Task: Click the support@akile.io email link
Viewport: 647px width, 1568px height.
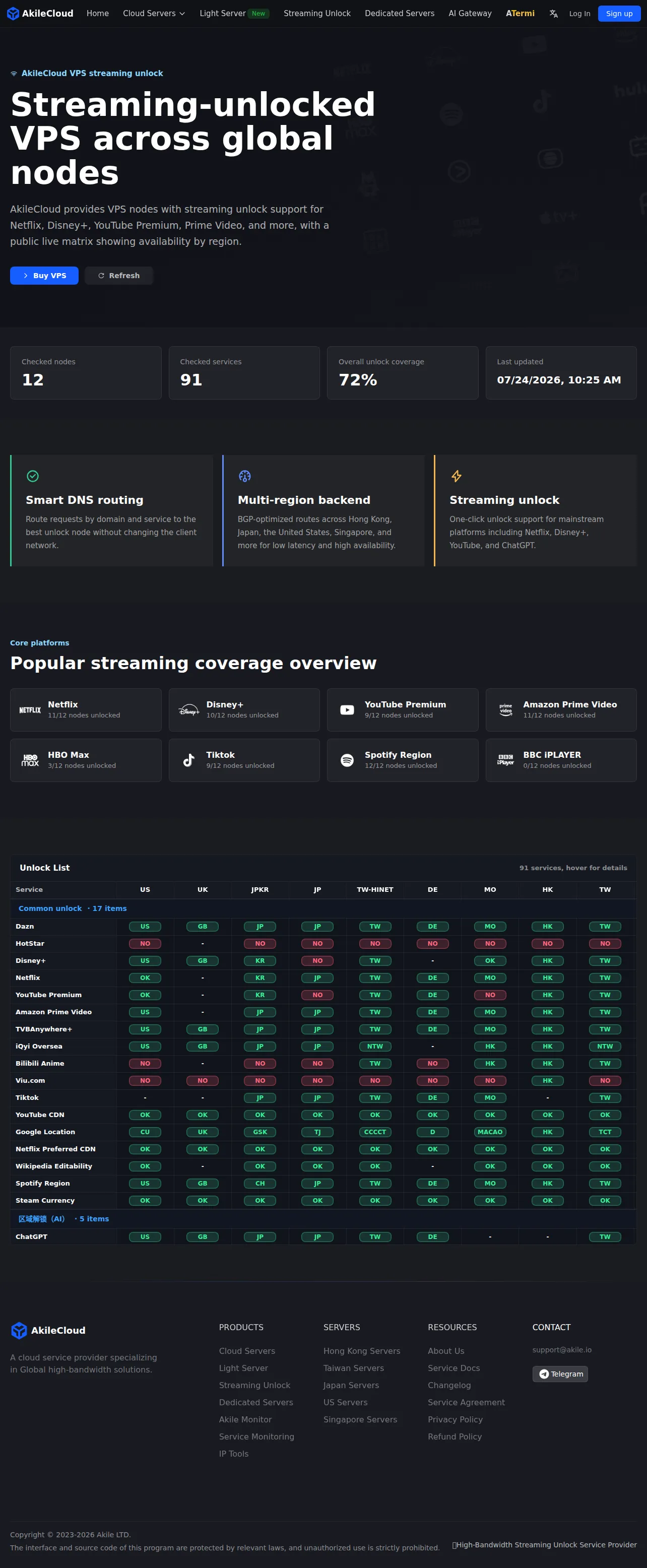Action: click(562, 1349)
